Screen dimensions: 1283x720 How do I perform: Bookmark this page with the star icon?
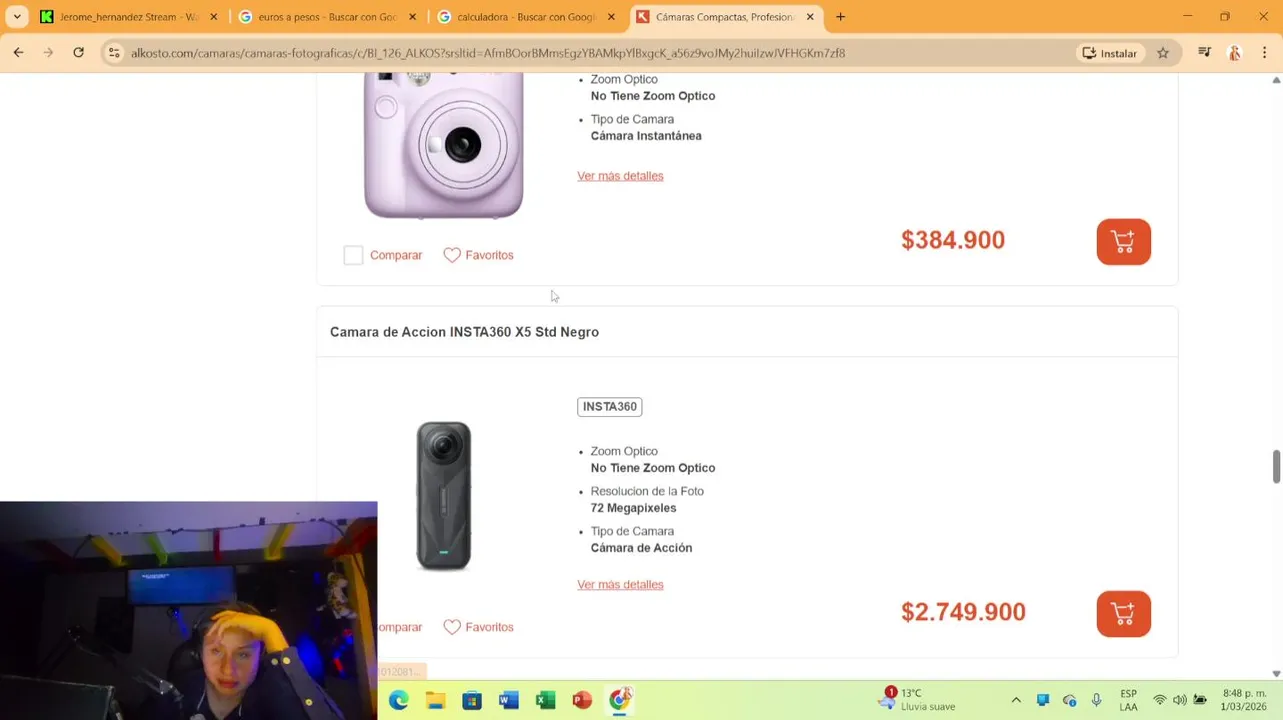pyautogui.click(x=1162, y=53)
